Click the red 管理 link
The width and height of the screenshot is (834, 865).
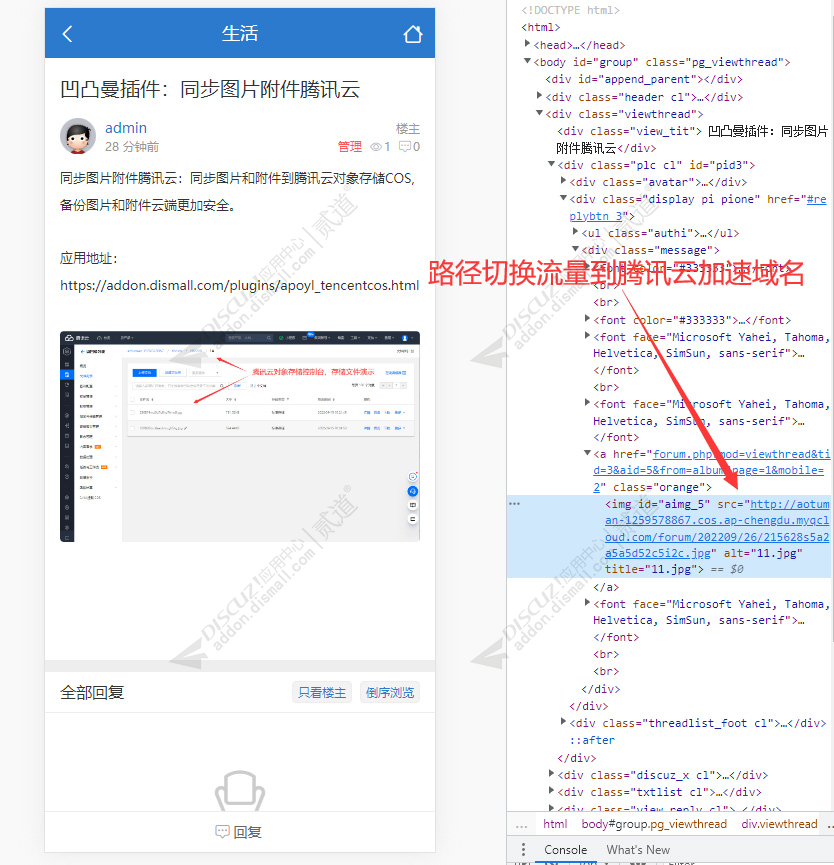[350, 147]
